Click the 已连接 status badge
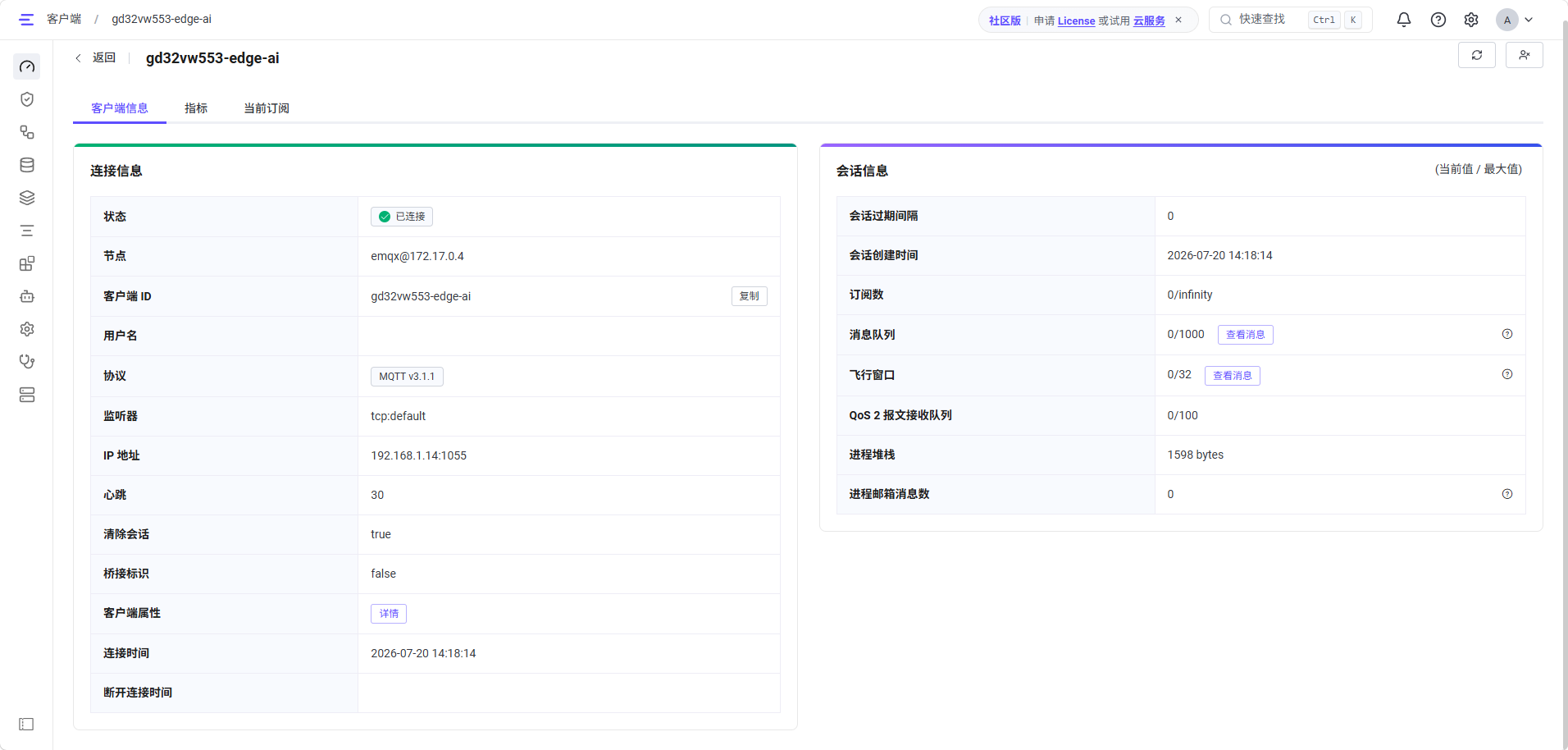This screenshot has height=750, width=1568. tap(402, 217)
